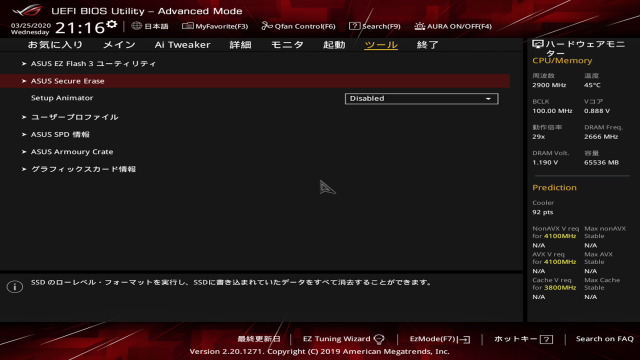
Task: Open Search(F9) question mark icon
Action: coord(354,26)
